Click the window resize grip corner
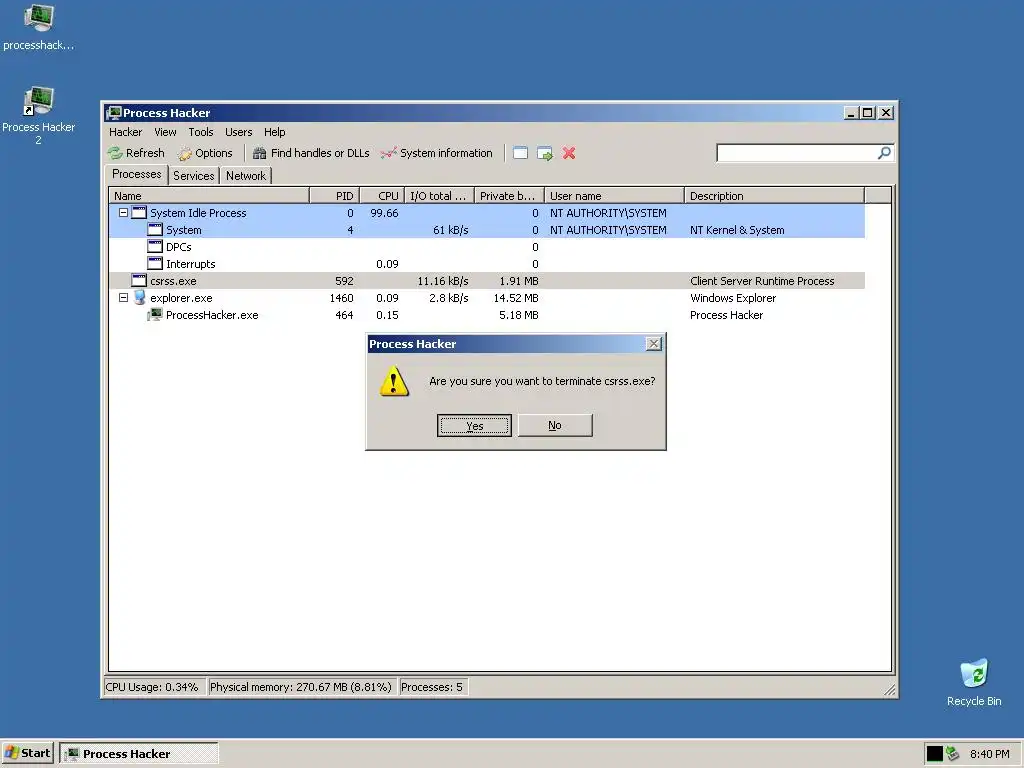The height and width of the screenshot is (768, 1024). [x=889, y=690]
